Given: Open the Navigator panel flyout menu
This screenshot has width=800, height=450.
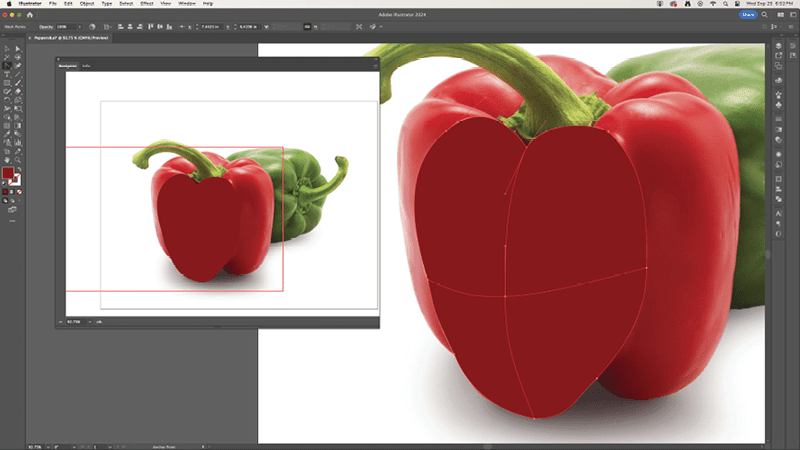Looking at the screenshot, I should (376, 66).
